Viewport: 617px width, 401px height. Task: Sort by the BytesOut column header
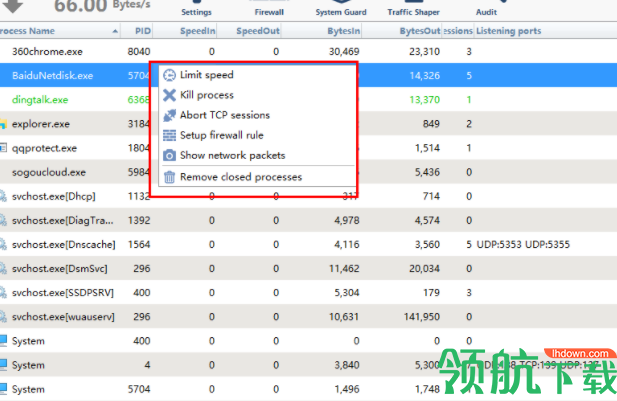402,31
